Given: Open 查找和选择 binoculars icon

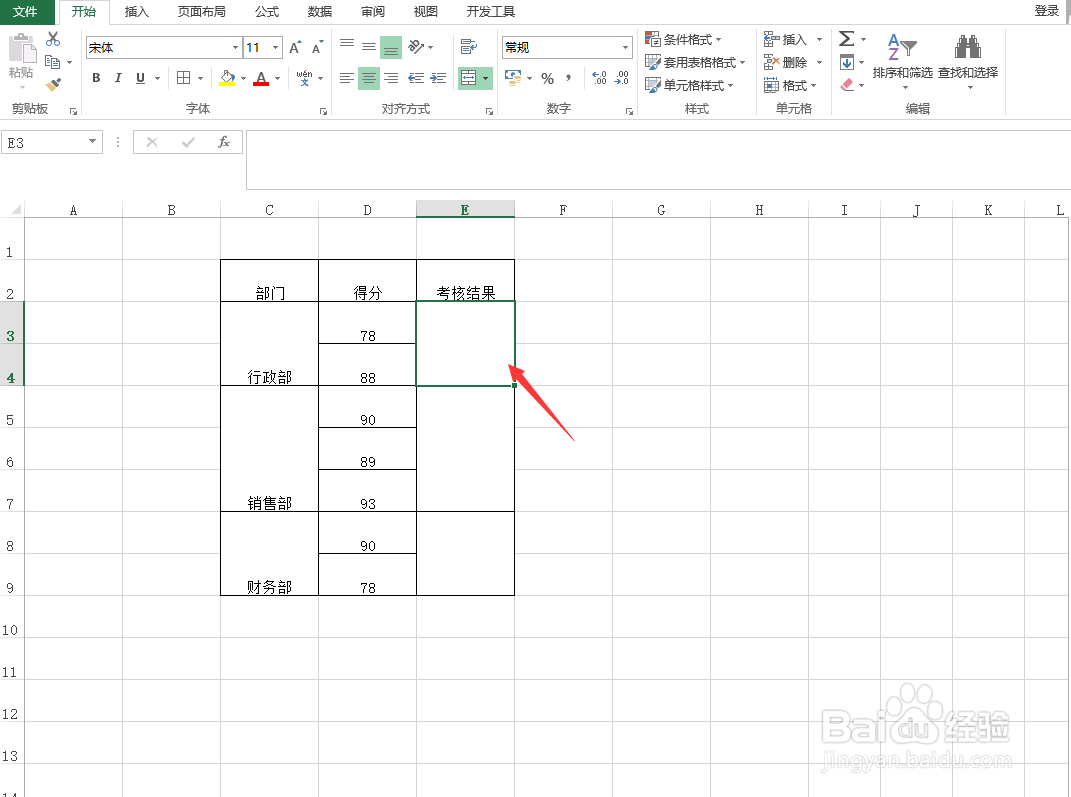Looking at the screenshot, I should point(968,61).
